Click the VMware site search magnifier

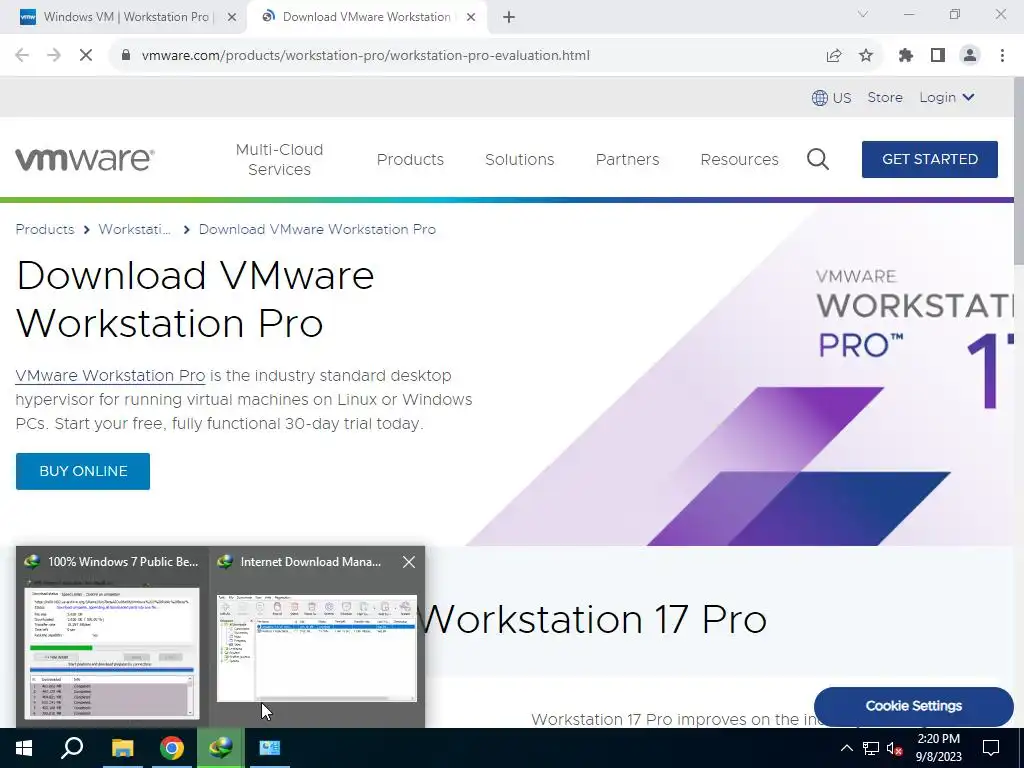pyautogui.click(x=818, y=159)
